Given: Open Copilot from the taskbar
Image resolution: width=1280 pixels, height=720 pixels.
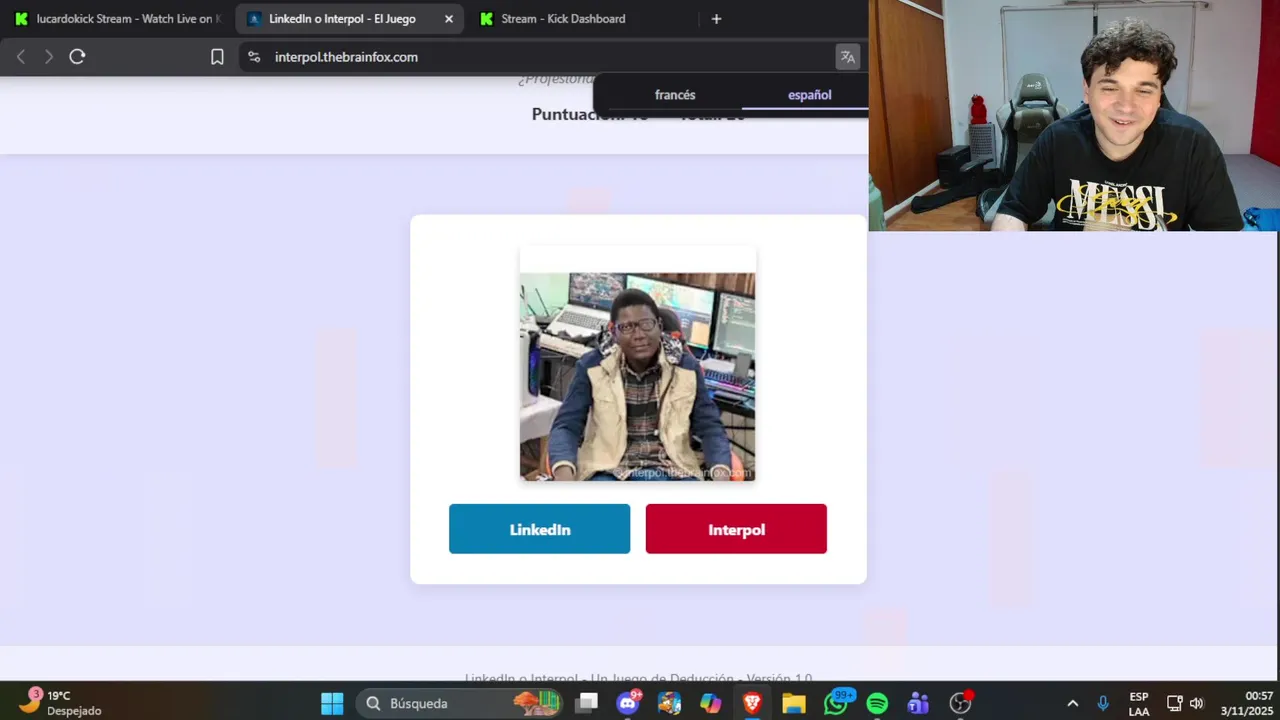Looking at the screenshot, I should click(711, 703).
